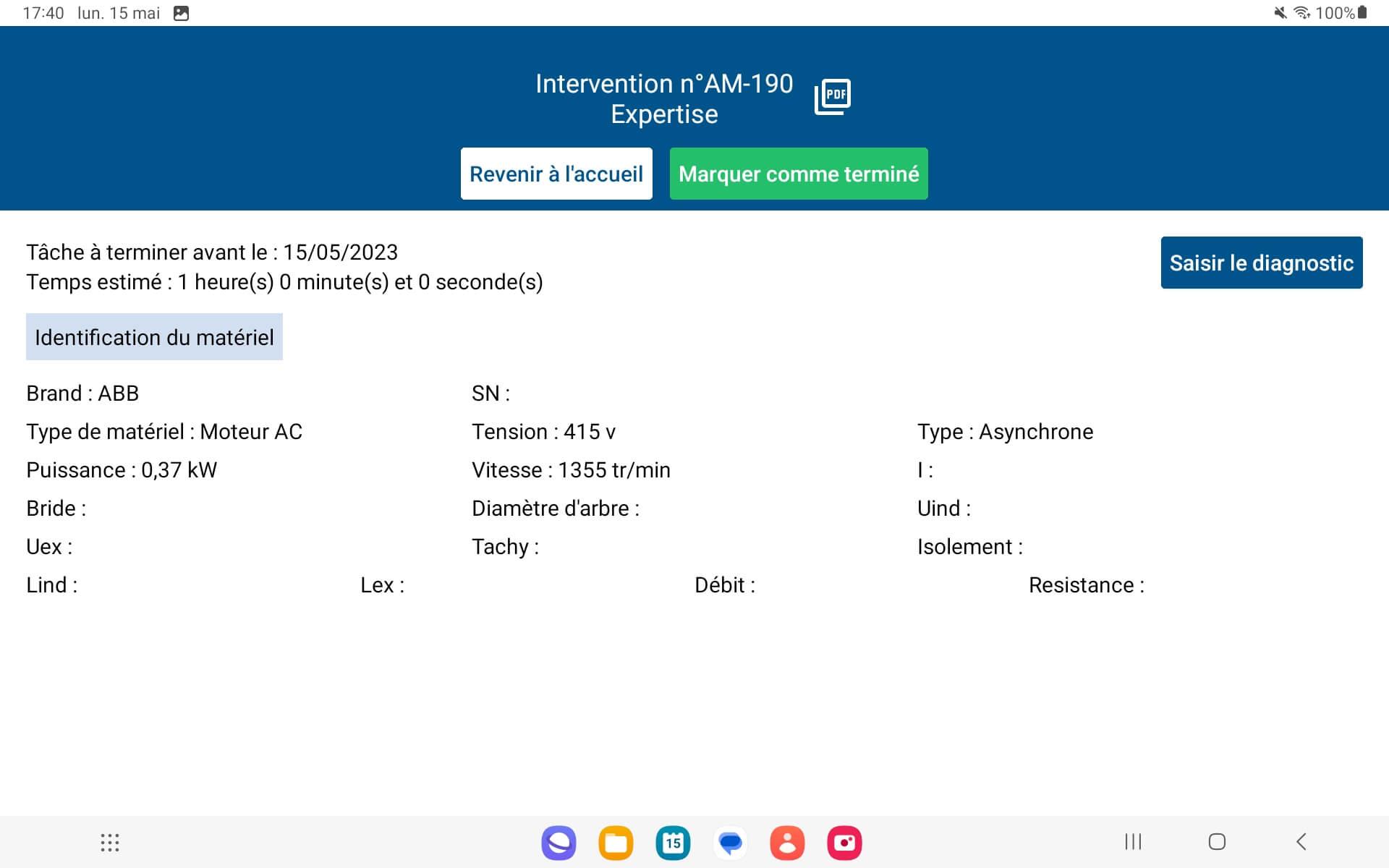Open the Contacts app icon
The width and height of the screenshot is (1389, 868).
tap(787, 843)
